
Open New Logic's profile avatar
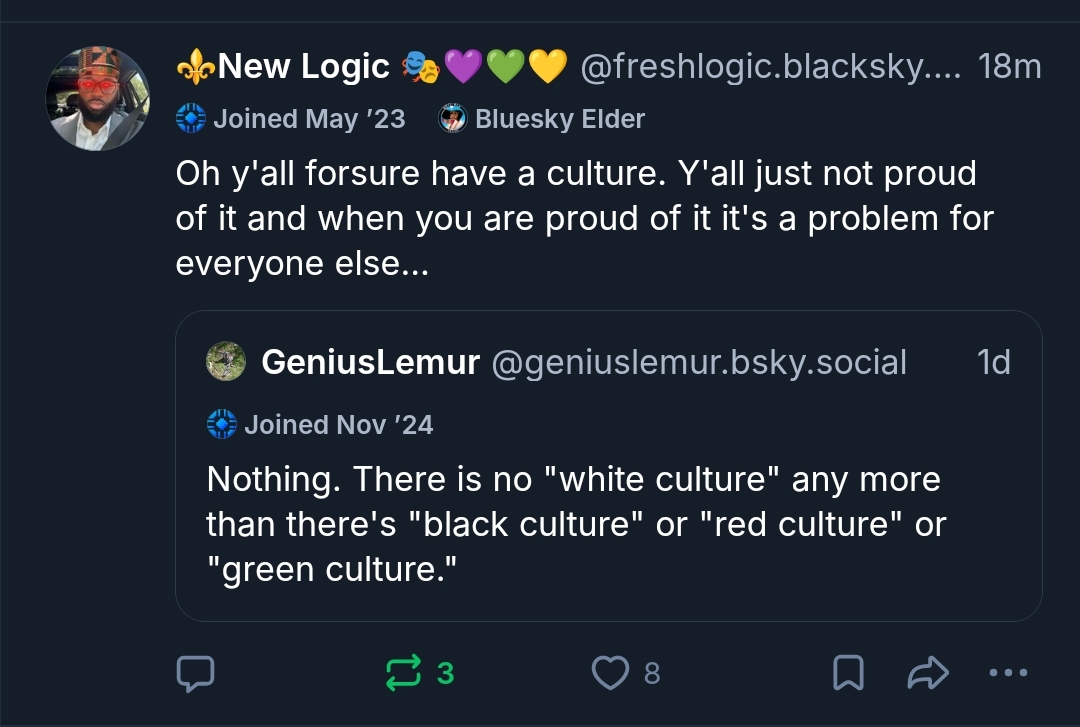[x=97, y=98]
